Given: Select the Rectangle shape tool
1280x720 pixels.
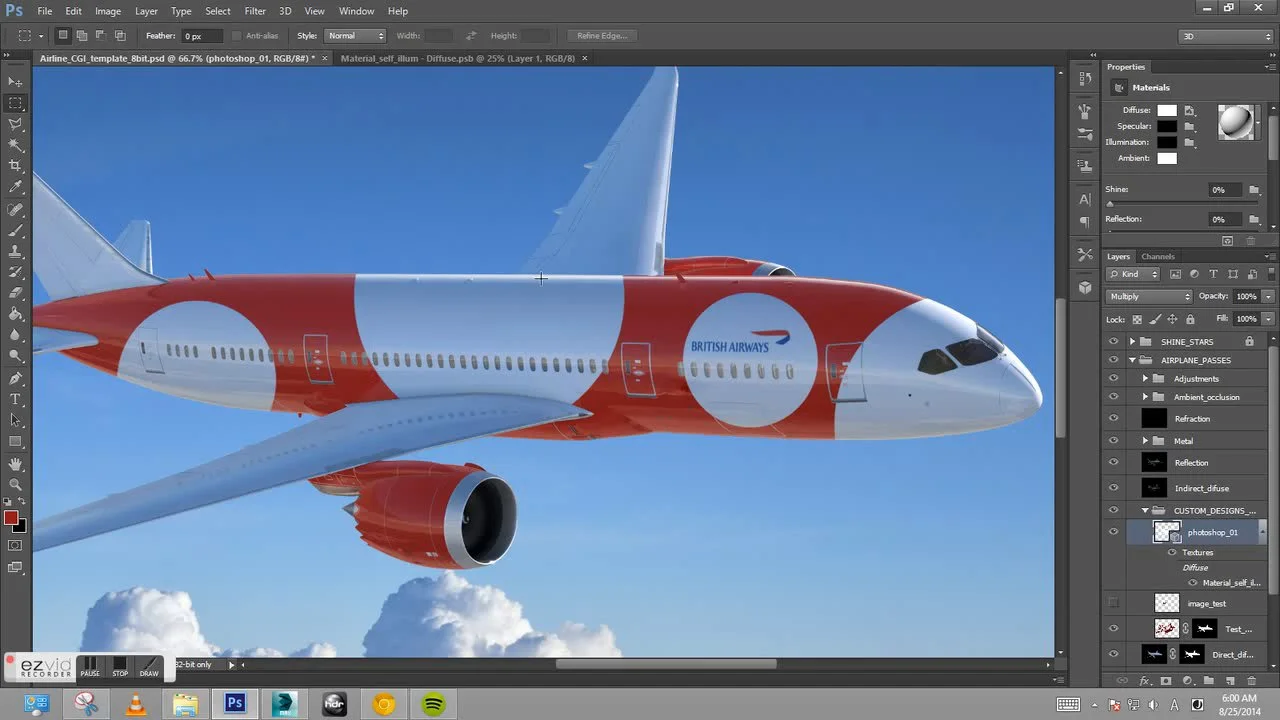Looking at the screenshot, I should click(15, 442).
